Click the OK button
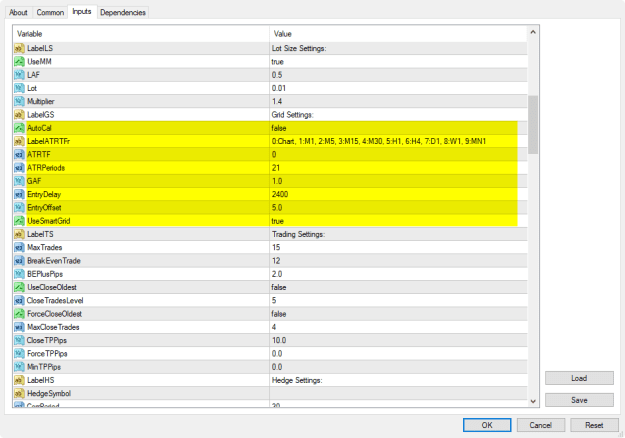 tap(487, 425)
